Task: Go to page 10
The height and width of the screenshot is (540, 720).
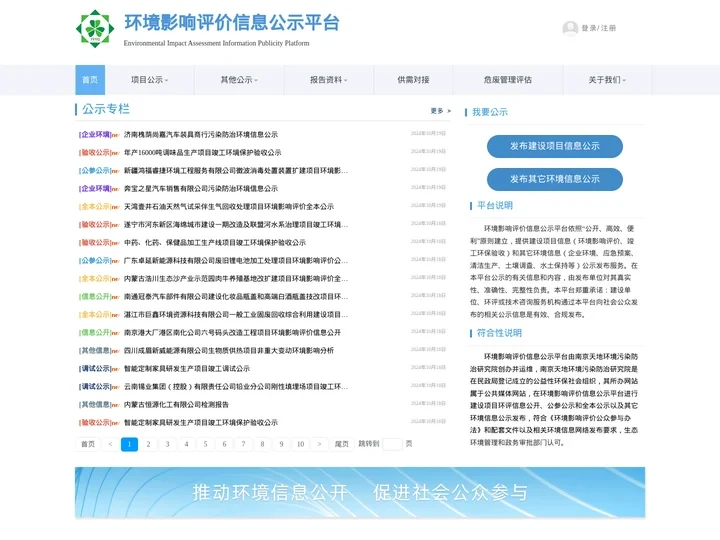Action: (x=301, y=444)
